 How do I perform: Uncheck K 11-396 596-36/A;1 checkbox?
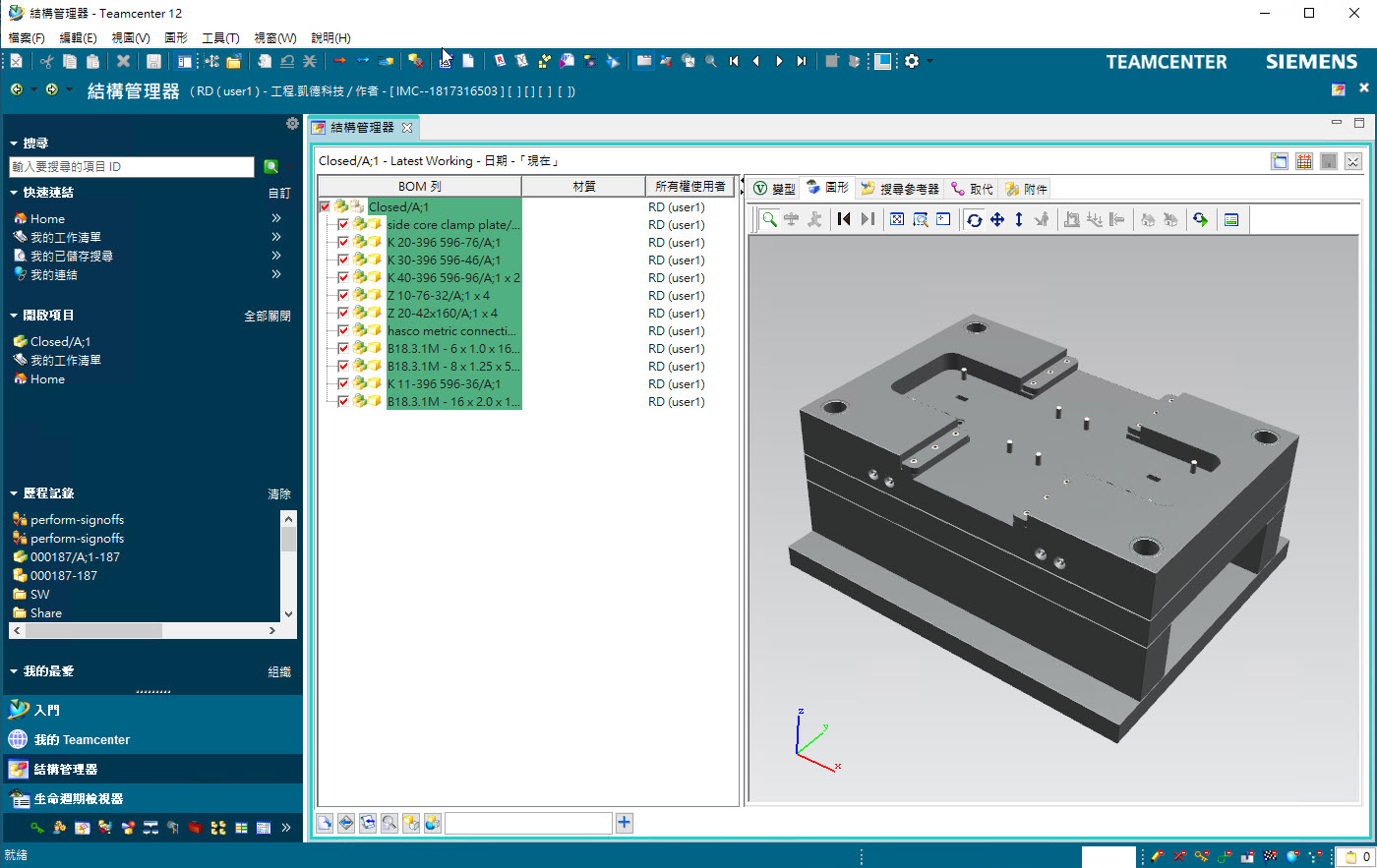tap(343, 384)
